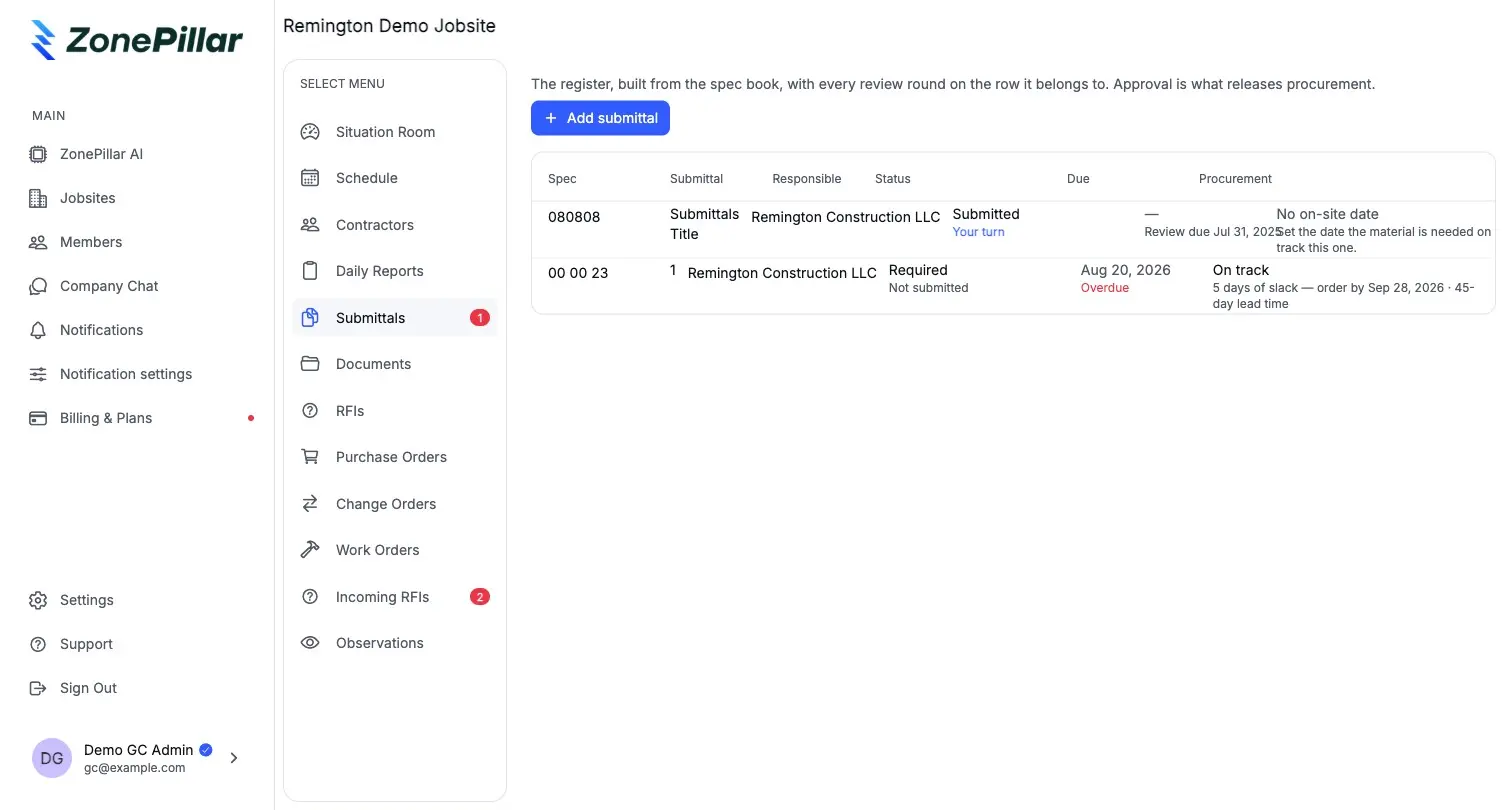Click the Aug 20, 2026 due date
Screen dimensions: 1512x810
[x=1126, y=270]
